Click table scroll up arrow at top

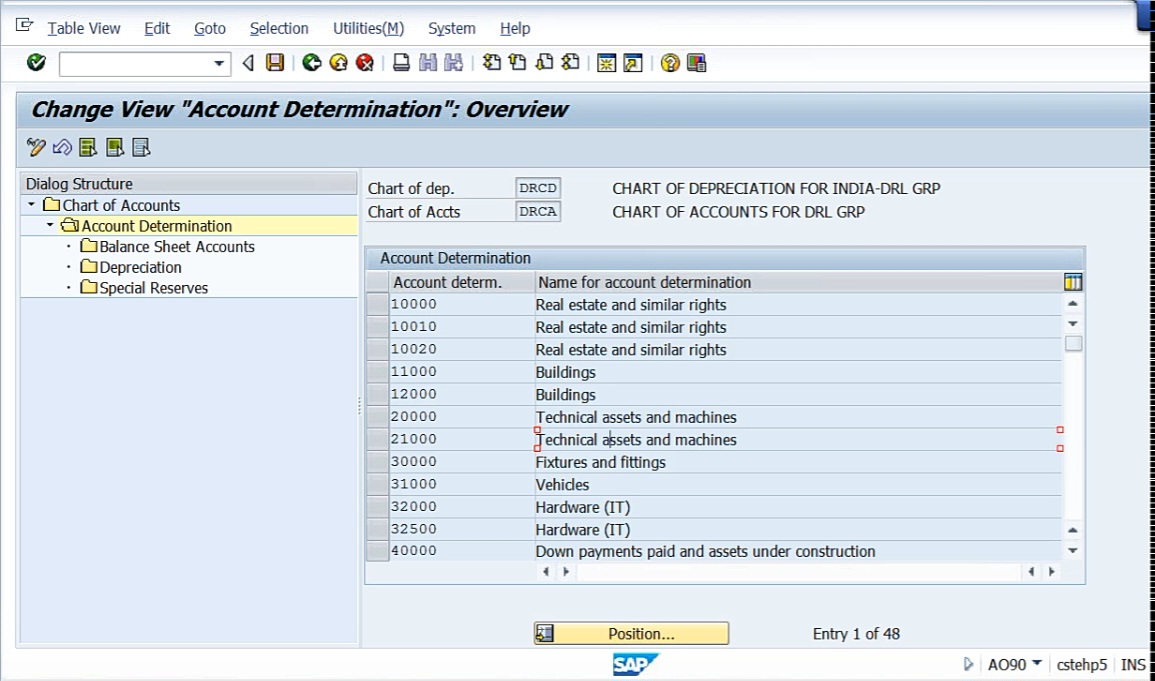click(1073, 303)
